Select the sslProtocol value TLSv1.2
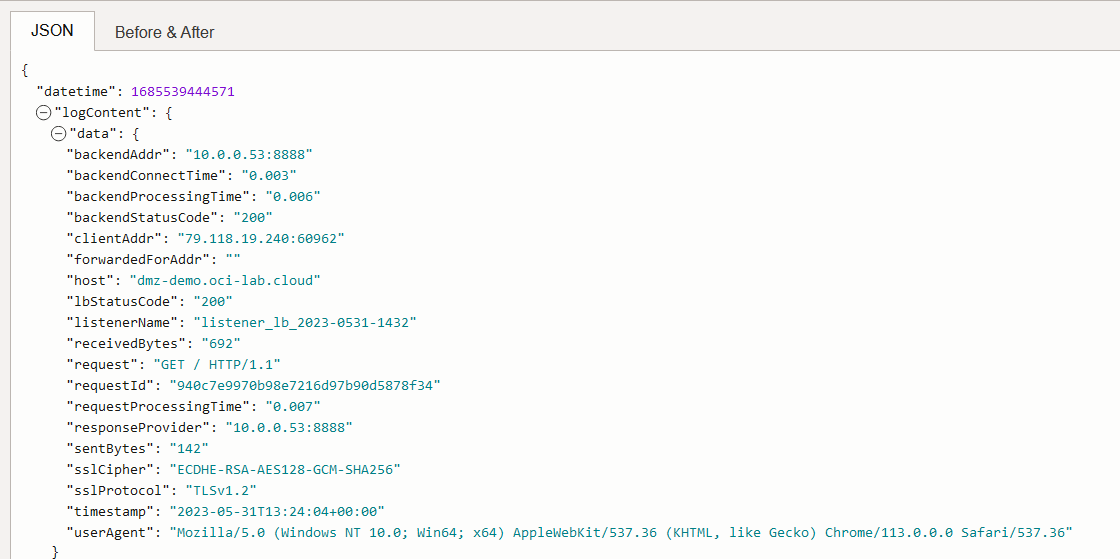This screenshot has height=559, width=1120. [x=220, y=491]
